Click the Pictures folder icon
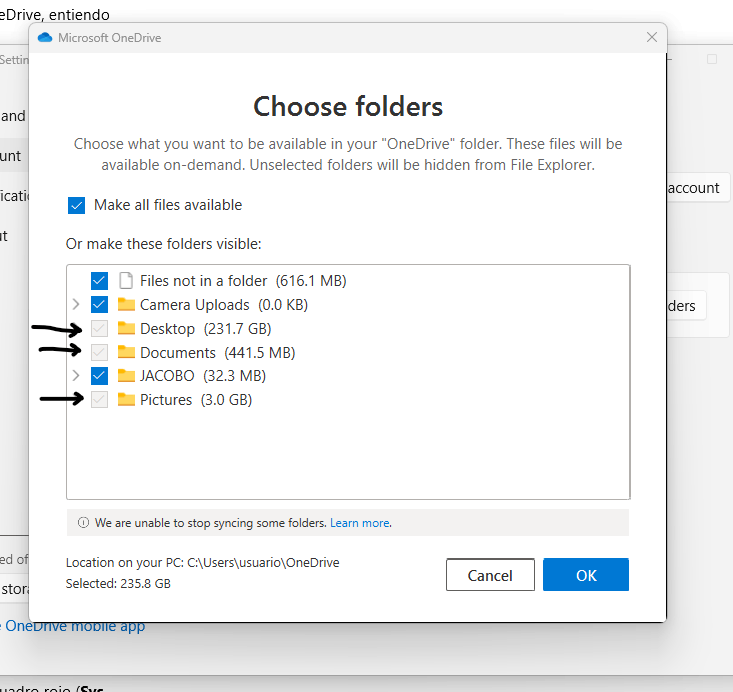The image size is (733, 692). [x=126, y=399]
